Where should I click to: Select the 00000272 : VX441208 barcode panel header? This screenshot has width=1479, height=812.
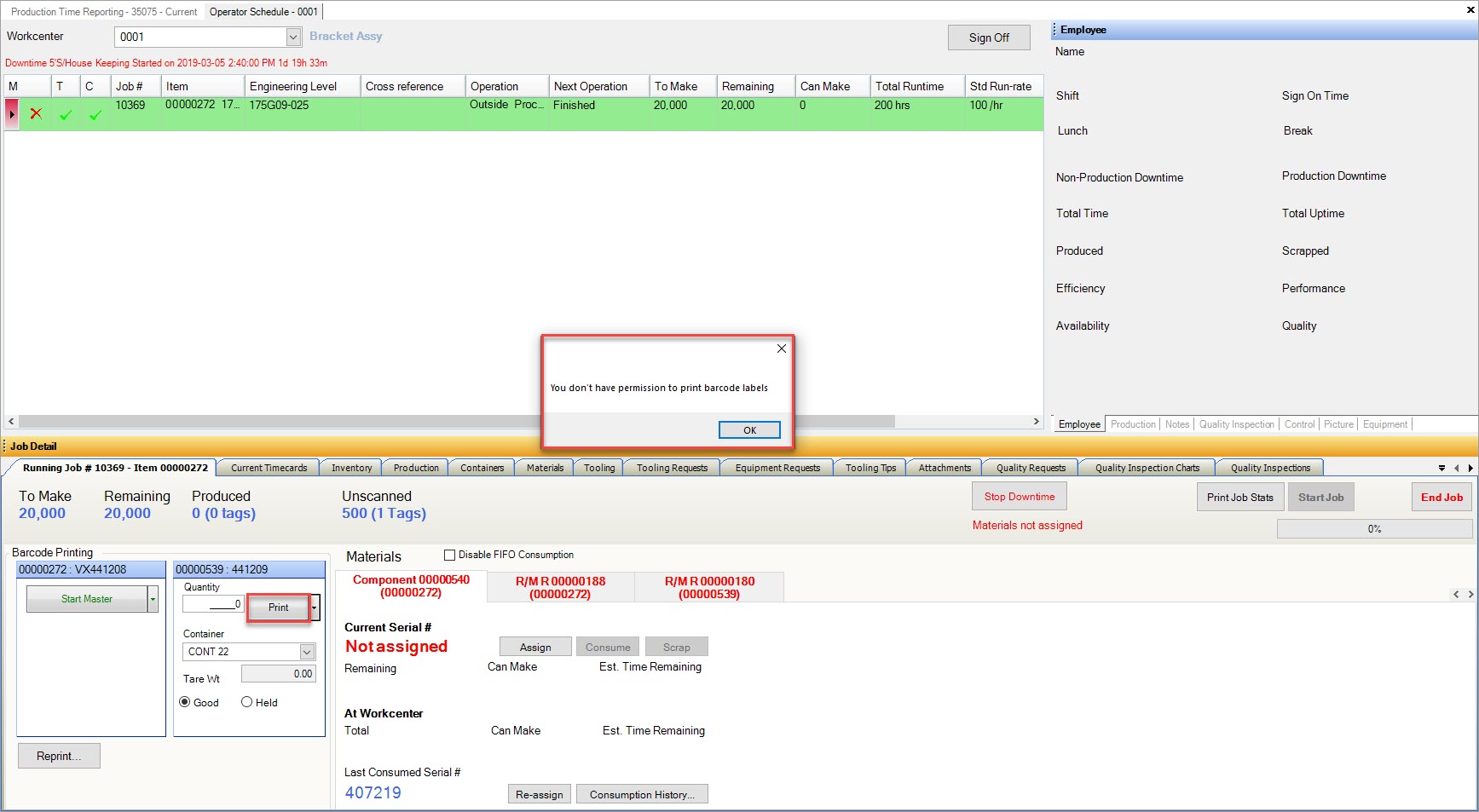(91, 569)
